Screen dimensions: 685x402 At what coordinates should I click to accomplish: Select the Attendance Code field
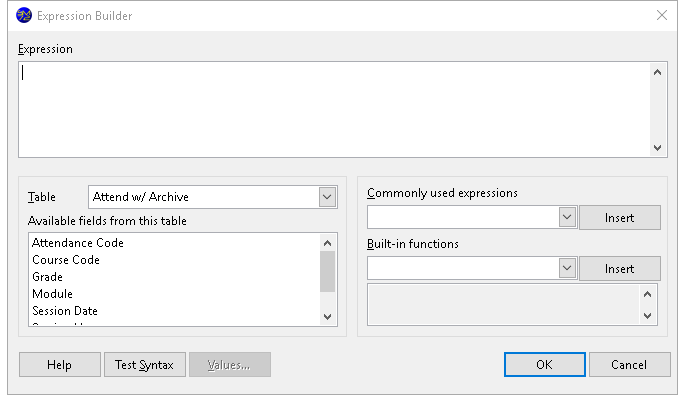pyautogui.click(x=78, y=243)
